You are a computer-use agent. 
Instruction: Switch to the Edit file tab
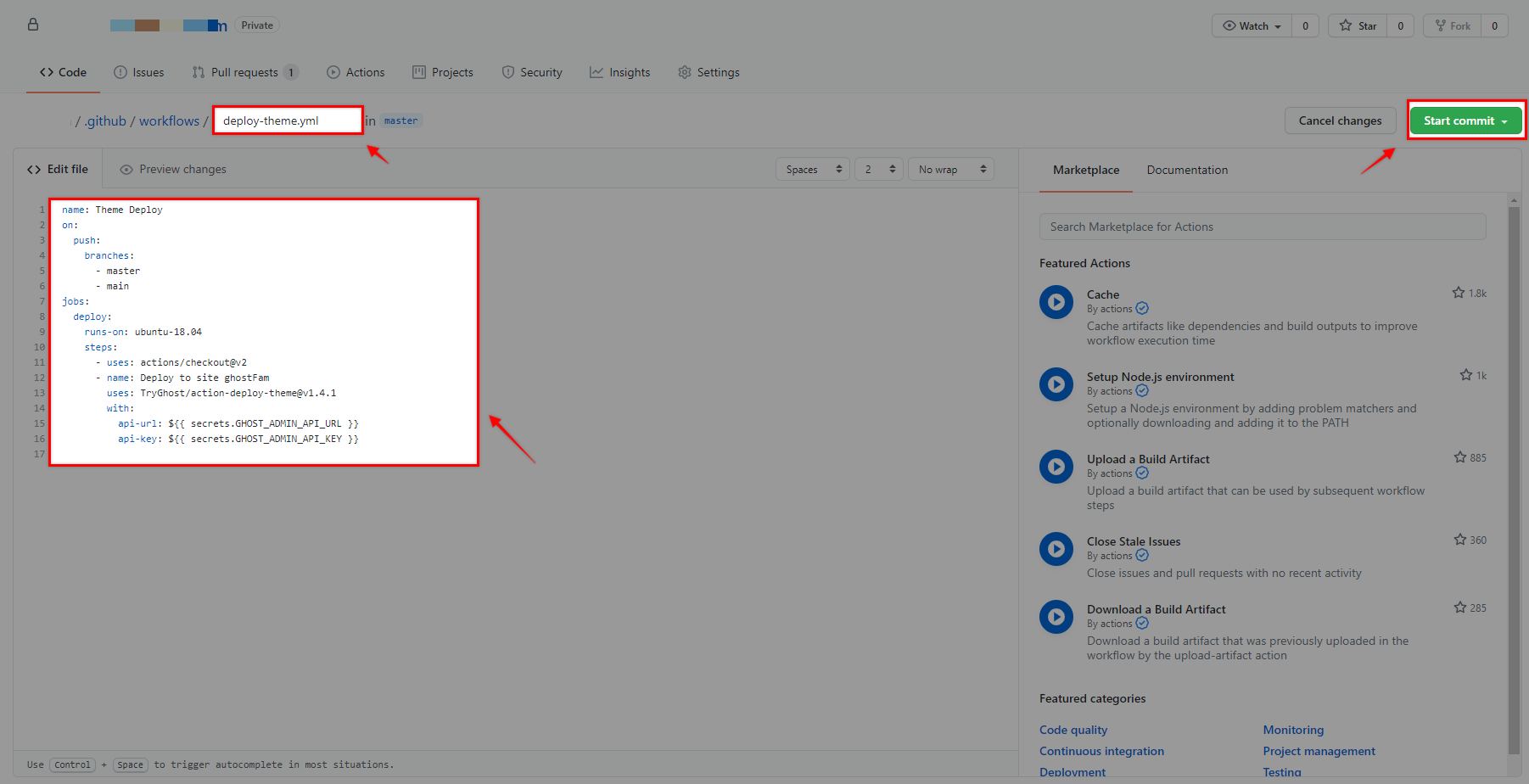(58, 169)
